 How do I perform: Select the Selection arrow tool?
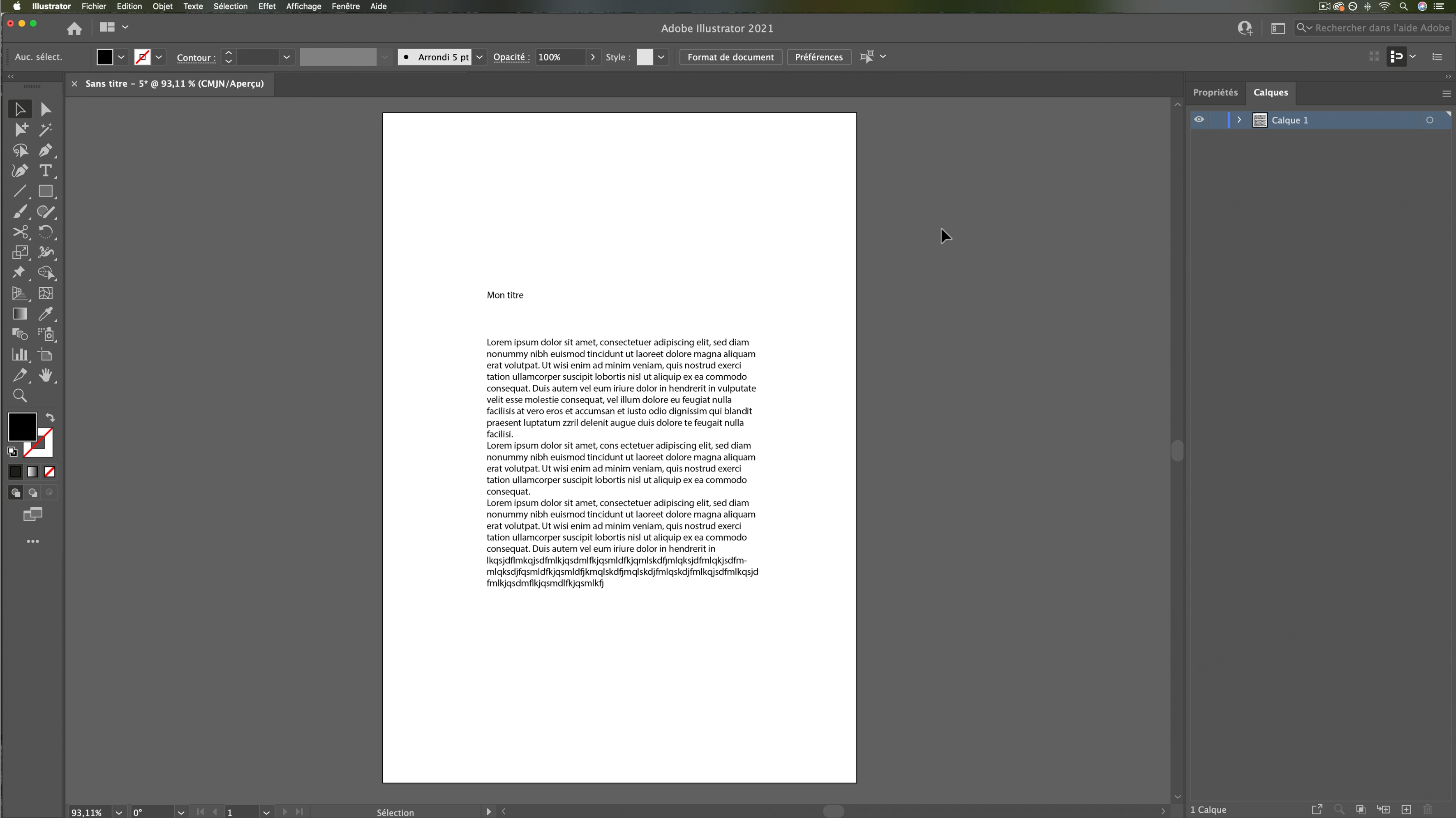19,109
